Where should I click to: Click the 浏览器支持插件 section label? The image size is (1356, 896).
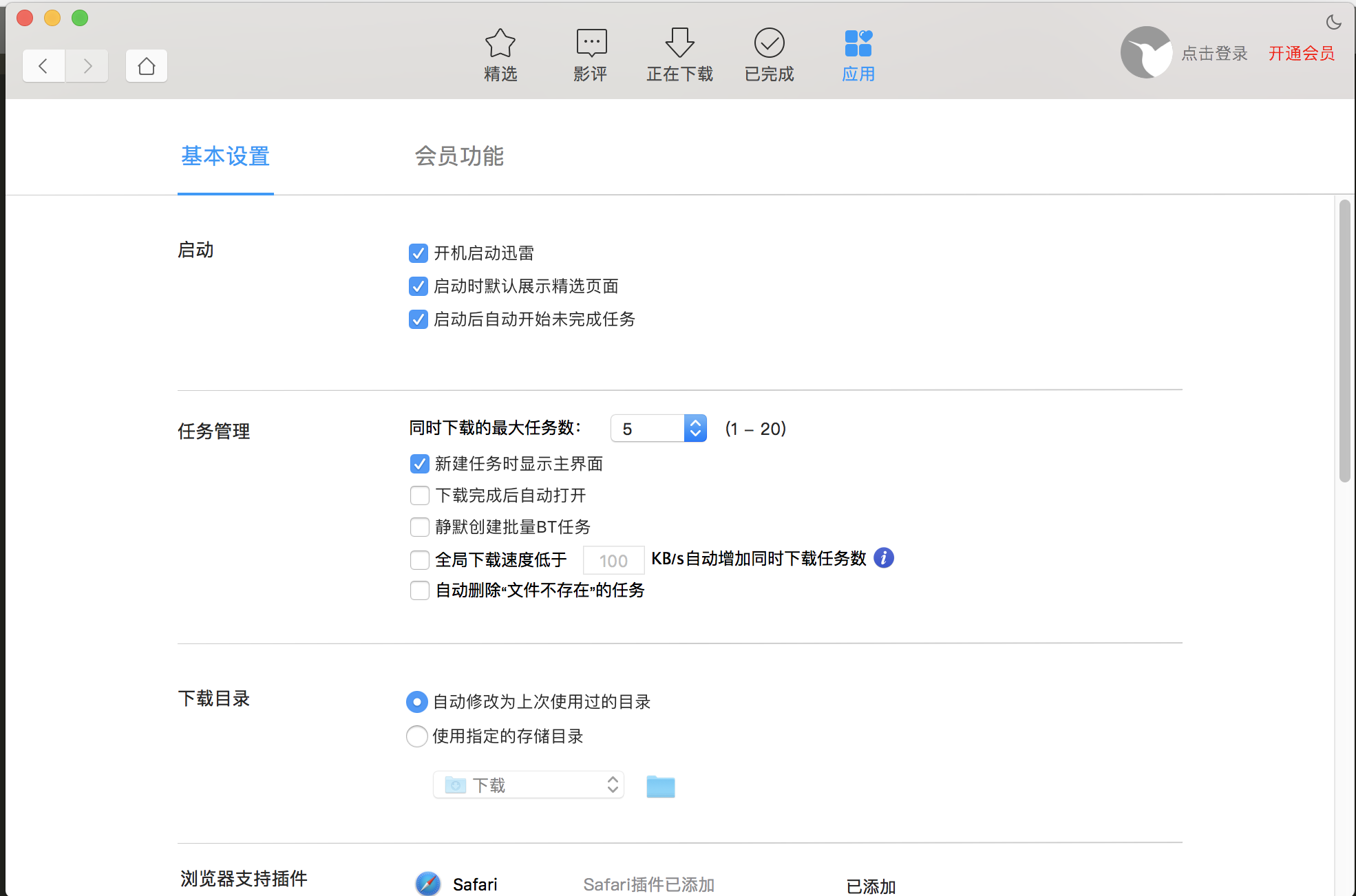point(244,879)
